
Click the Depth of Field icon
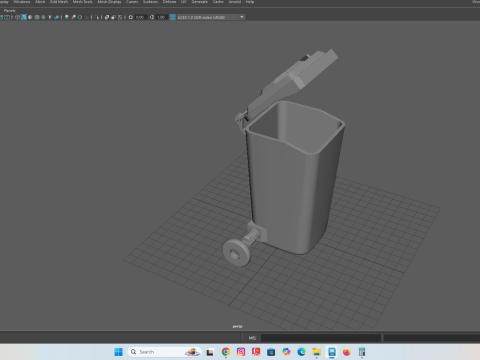click(x=87, y=17)
